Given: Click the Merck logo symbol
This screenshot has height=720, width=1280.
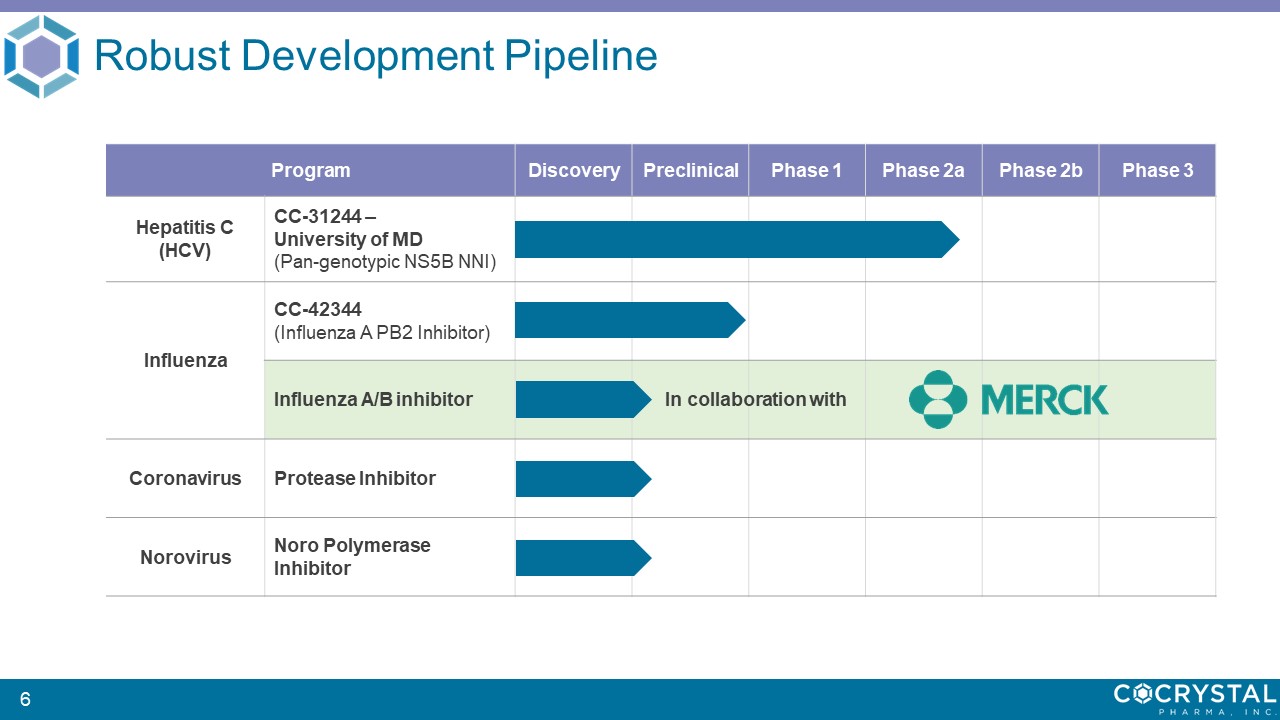Looking at the screenshot, I should (937, 399).
